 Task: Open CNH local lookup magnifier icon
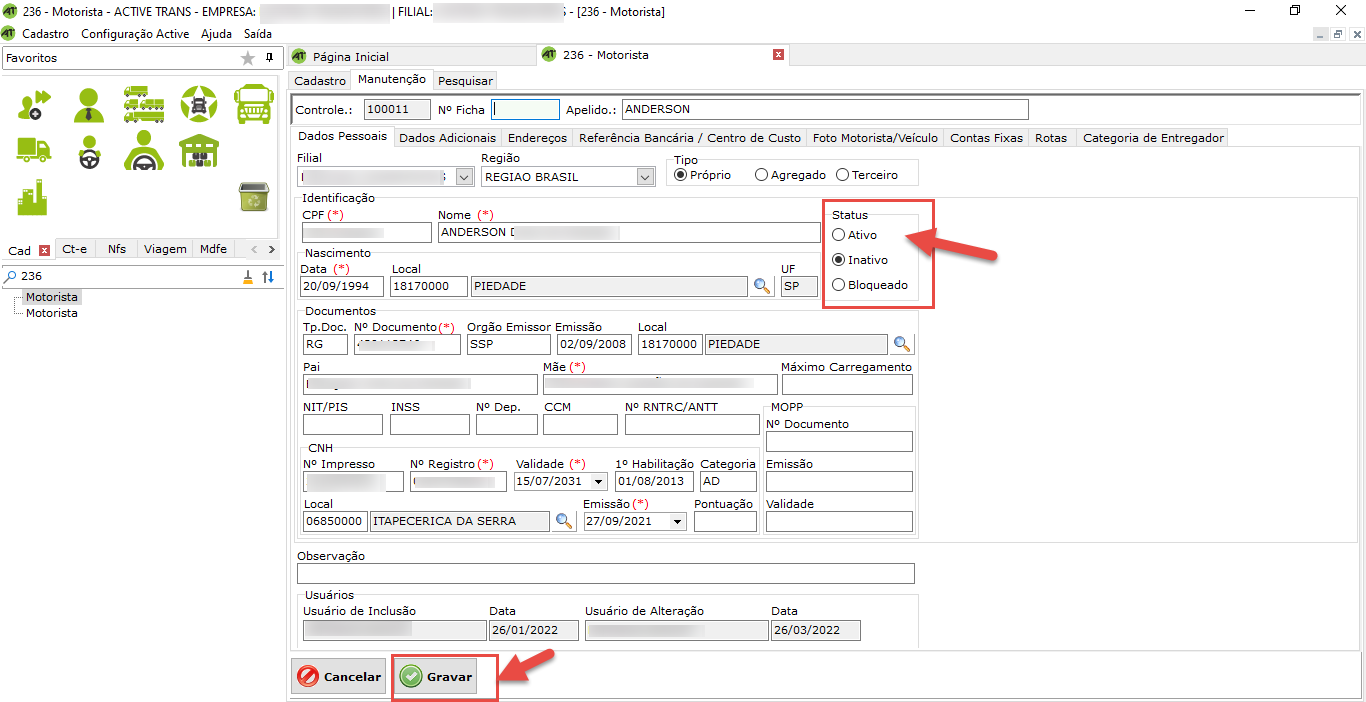[x=564, y=521]
